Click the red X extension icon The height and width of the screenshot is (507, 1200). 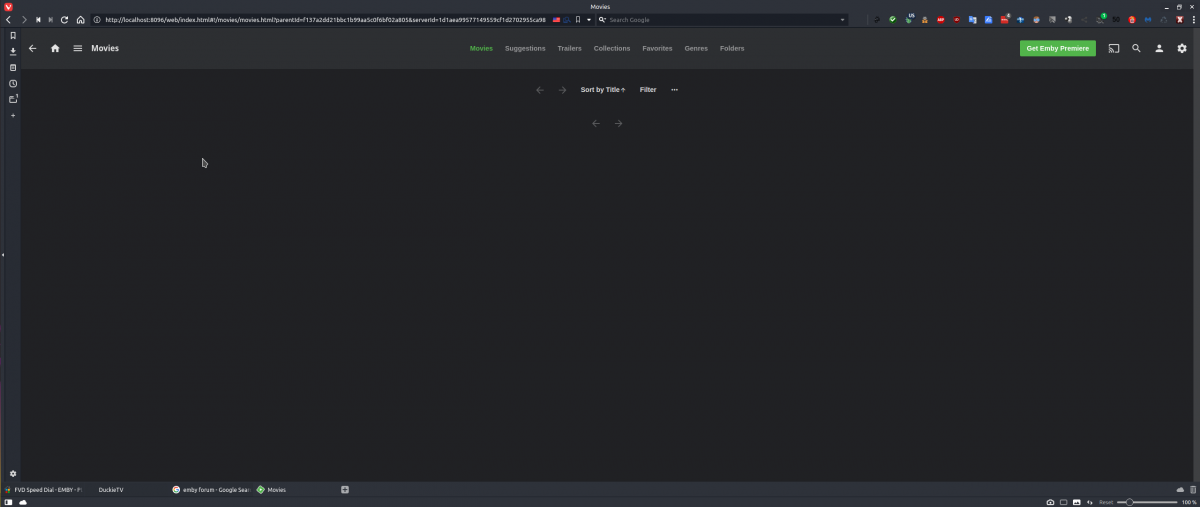click(1181, 19)
